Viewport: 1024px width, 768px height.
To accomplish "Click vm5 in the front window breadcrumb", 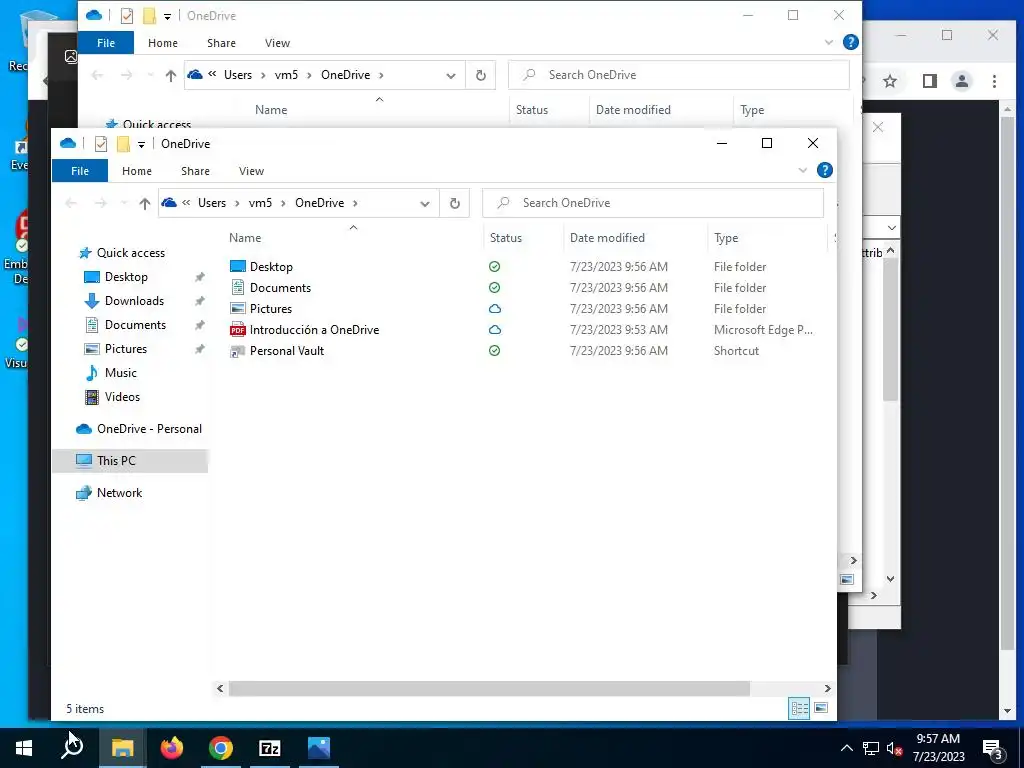I will point(260,203).
